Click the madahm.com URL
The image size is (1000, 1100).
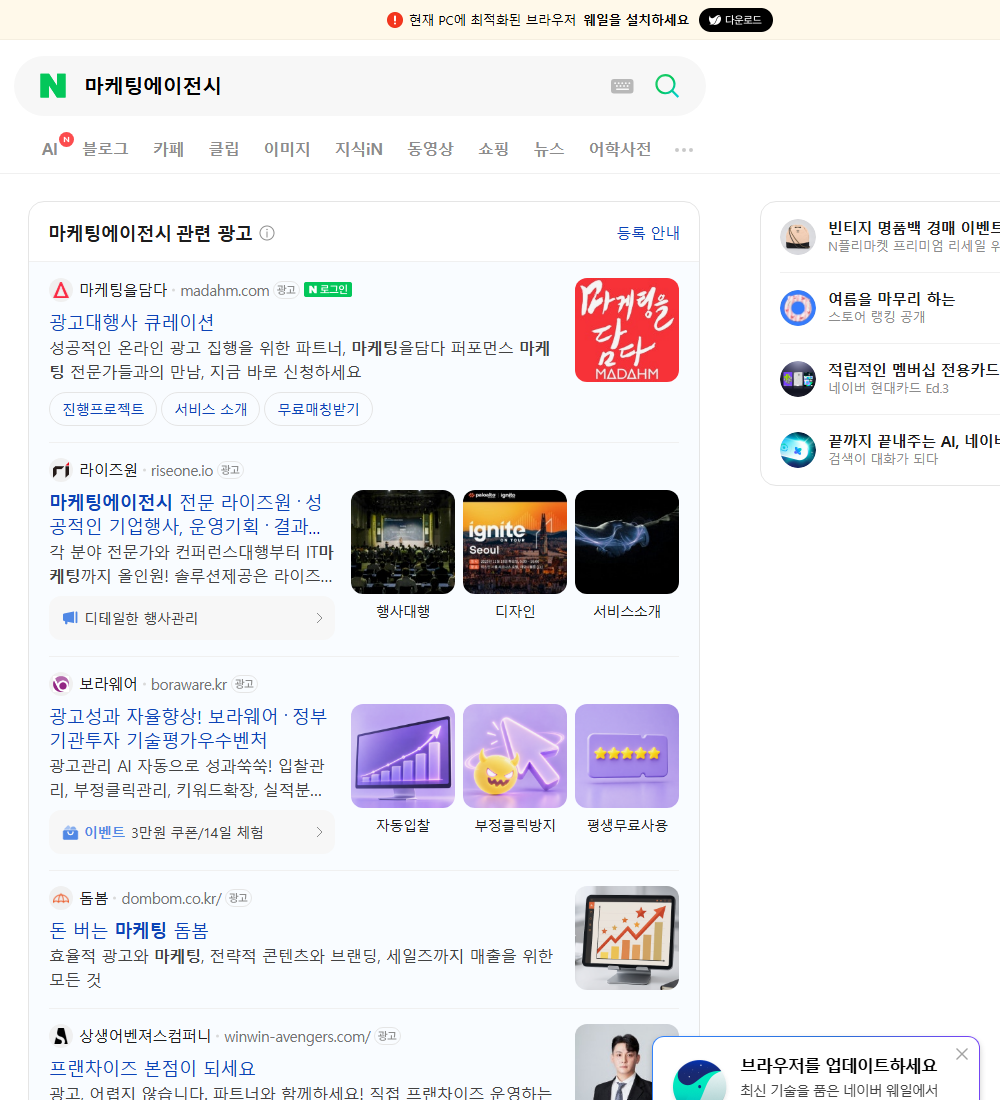click(225, 290)
